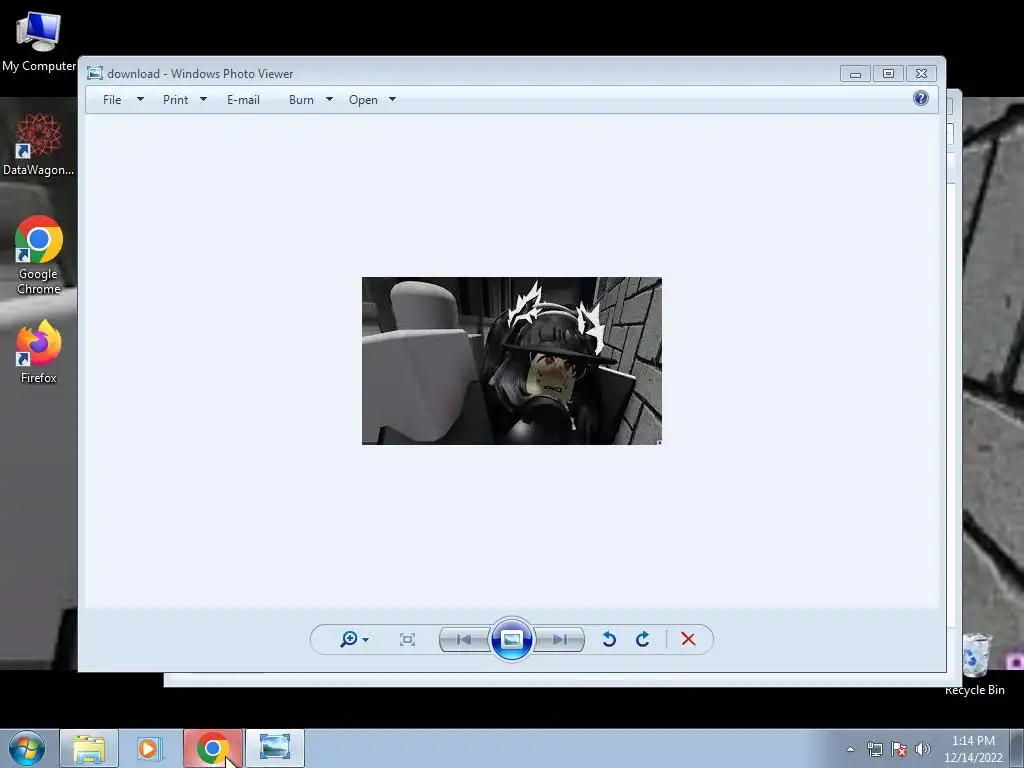Image resolution: width=1024 pixels, height=768 pixels.
Task: Click the Photo Viewer title bar icon
Action: tap(95, 73)
